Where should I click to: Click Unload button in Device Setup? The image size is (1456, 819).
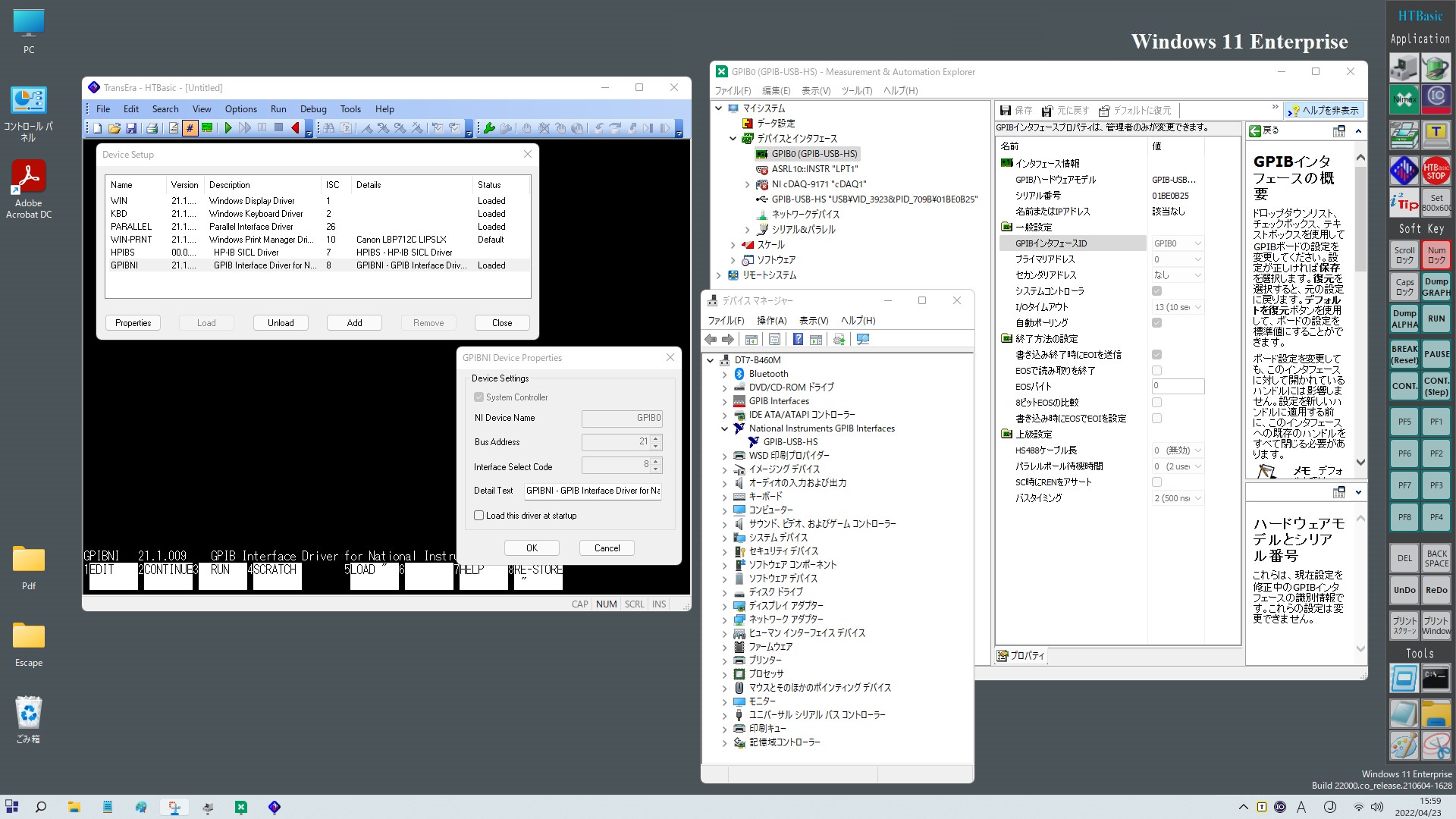[281, 323]
